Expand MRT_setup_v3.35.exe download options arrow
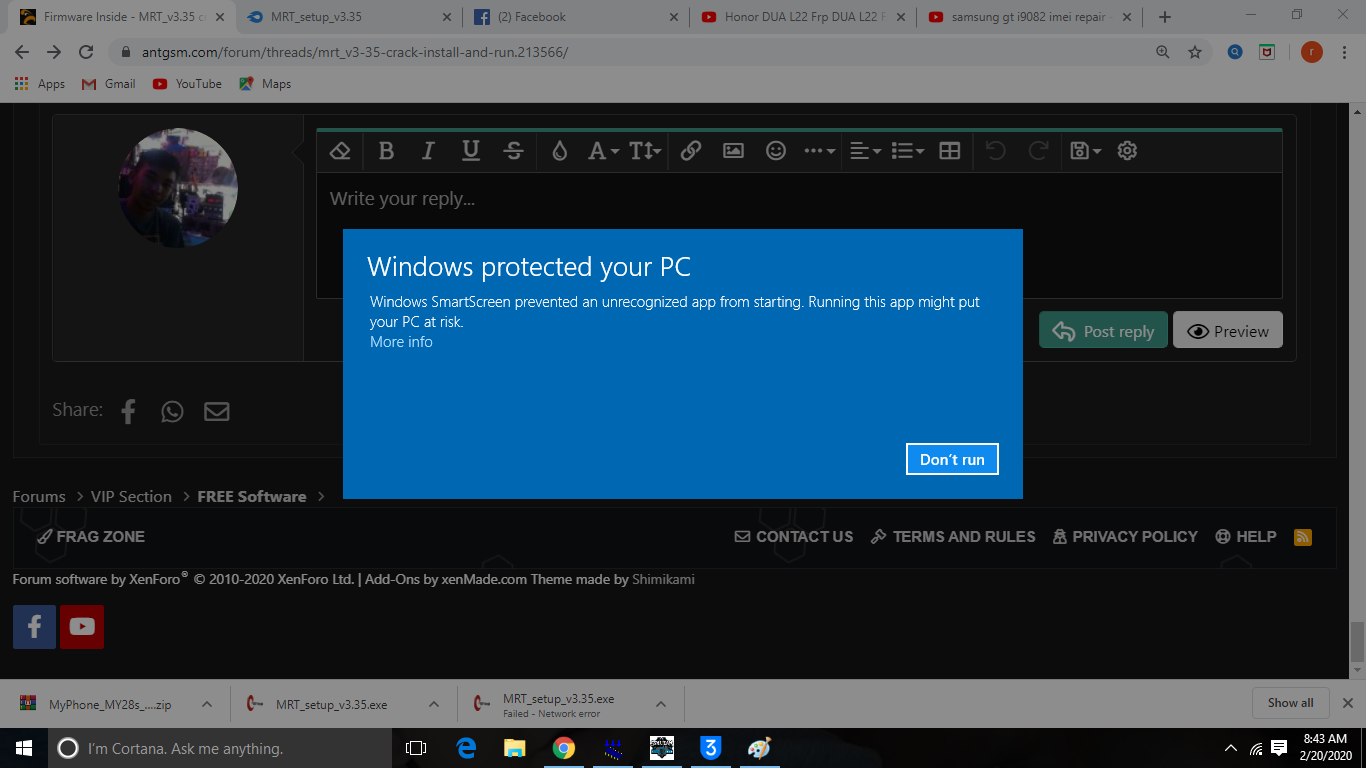The height and width of the screenshot is (768, 1366). tap(433, 704)
